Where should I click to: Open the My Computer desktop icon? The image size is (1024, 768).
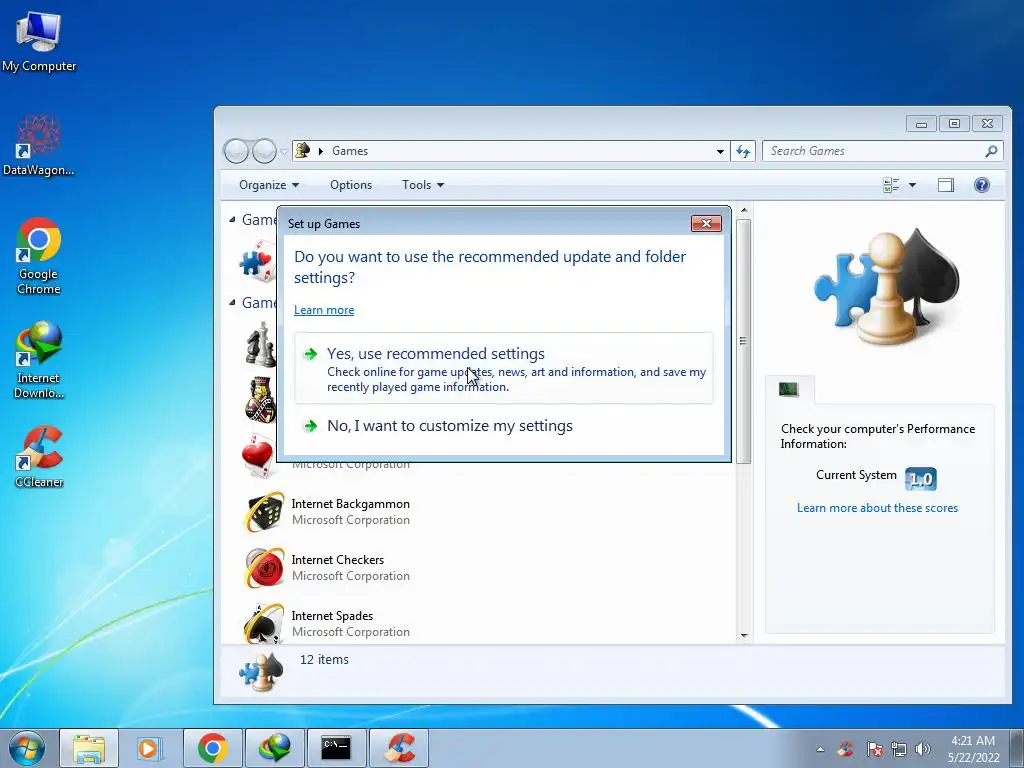point(39,40)
